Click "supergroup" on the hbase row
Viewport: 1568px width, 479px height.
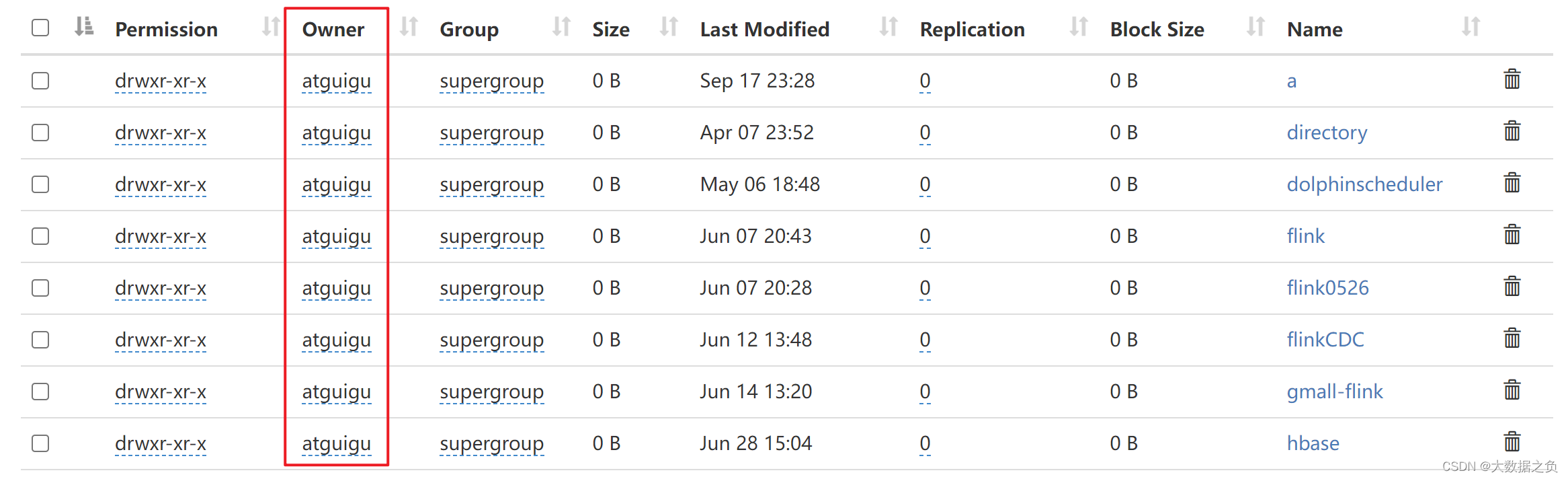[492, 443]
